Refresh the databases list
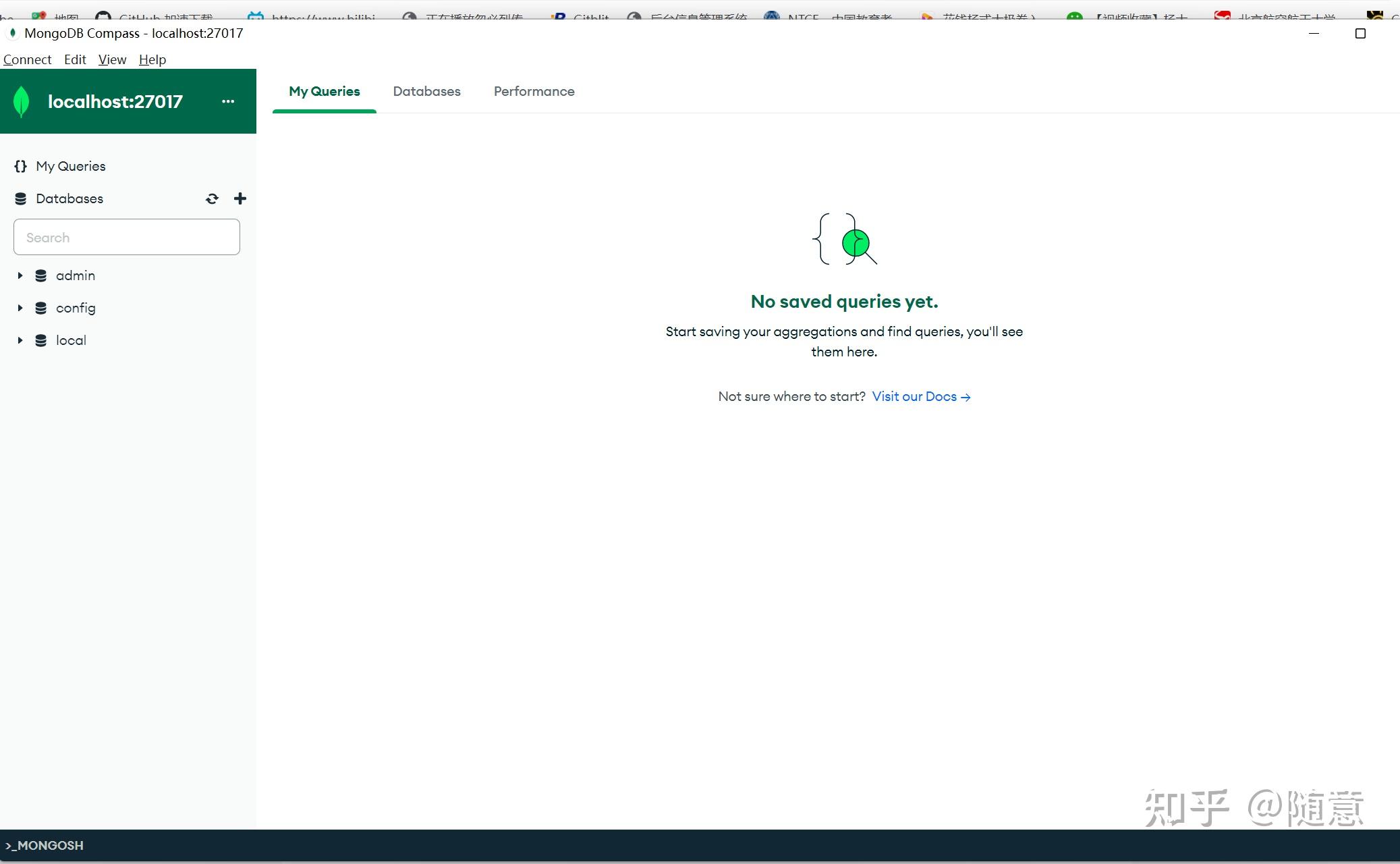This screenshot has width=1400, height=864. [x=212, y=198]
